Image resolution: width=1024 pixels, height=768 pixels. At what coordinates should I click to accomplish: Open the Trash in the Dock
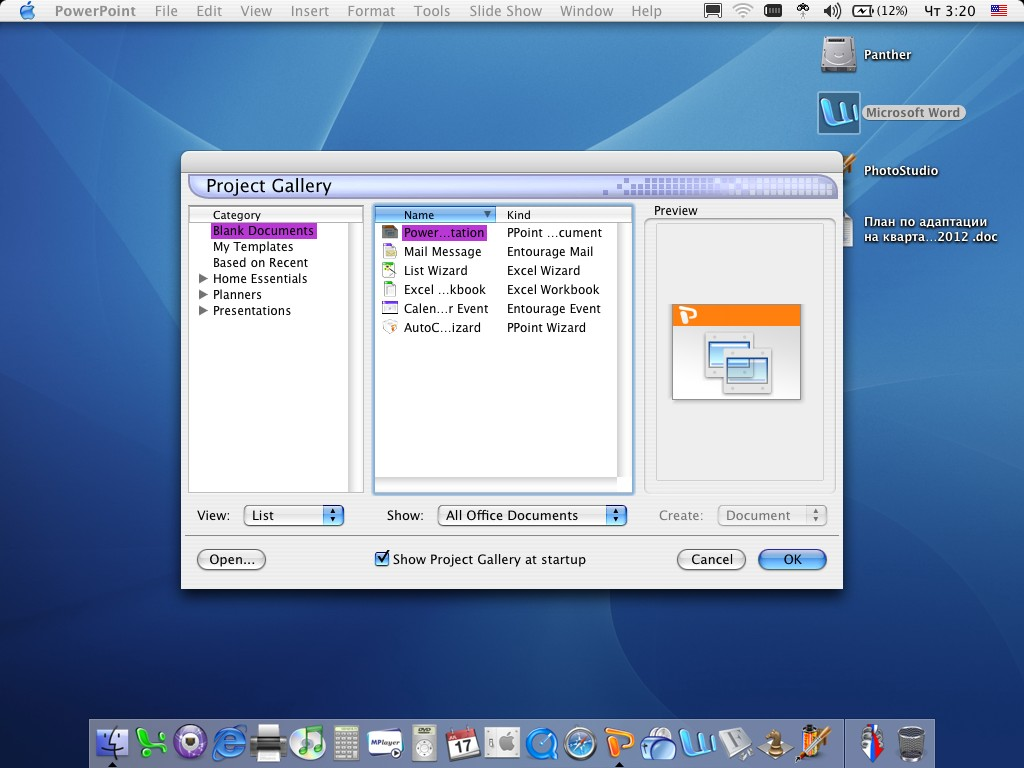click(911, 743)
